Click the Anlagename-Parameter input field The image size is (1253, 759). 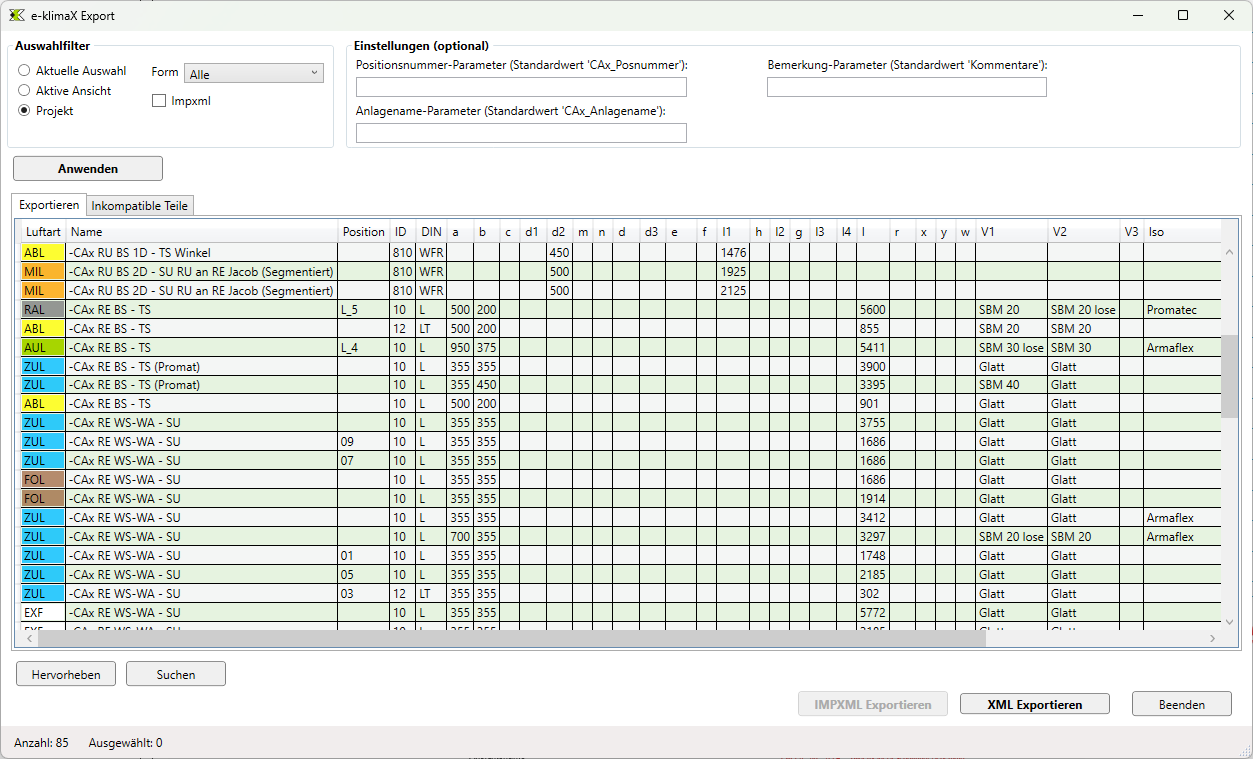tap(521, 133)
